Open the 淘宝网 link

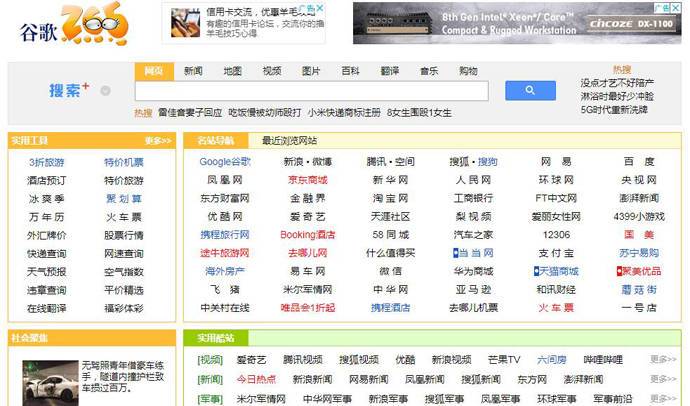click(x=390, y=198)
